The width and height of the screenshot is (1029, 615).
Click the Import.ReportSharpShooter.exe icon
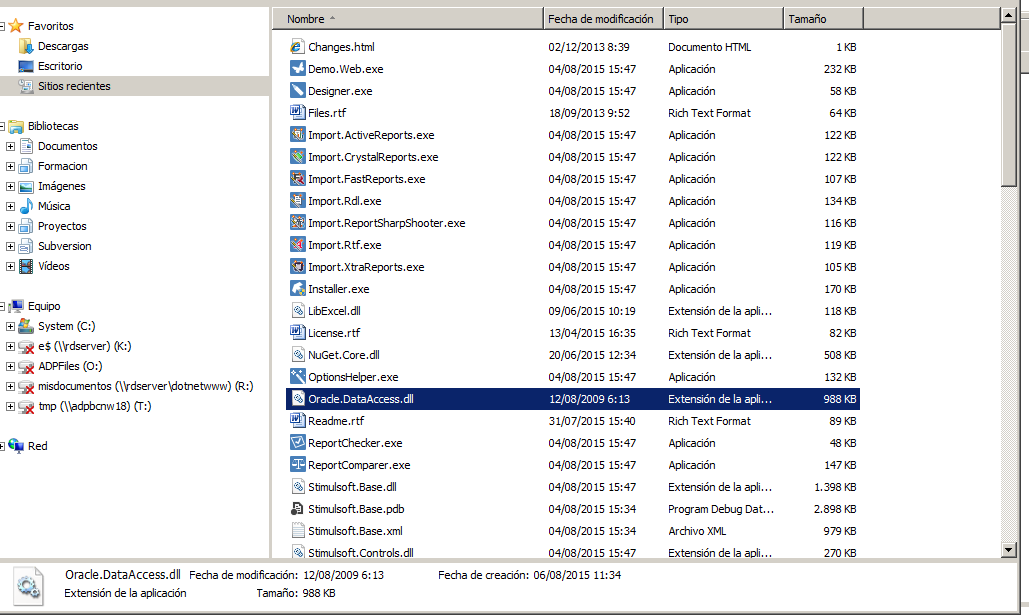(x=297, y=223)
